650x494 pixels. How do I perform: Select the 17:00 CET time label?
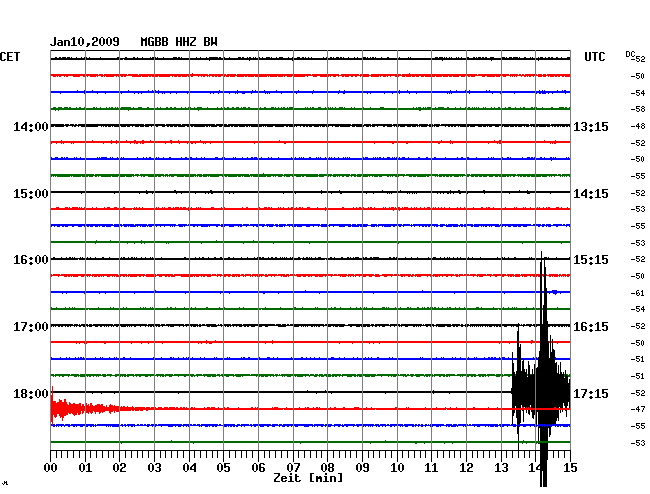(31, 327)
